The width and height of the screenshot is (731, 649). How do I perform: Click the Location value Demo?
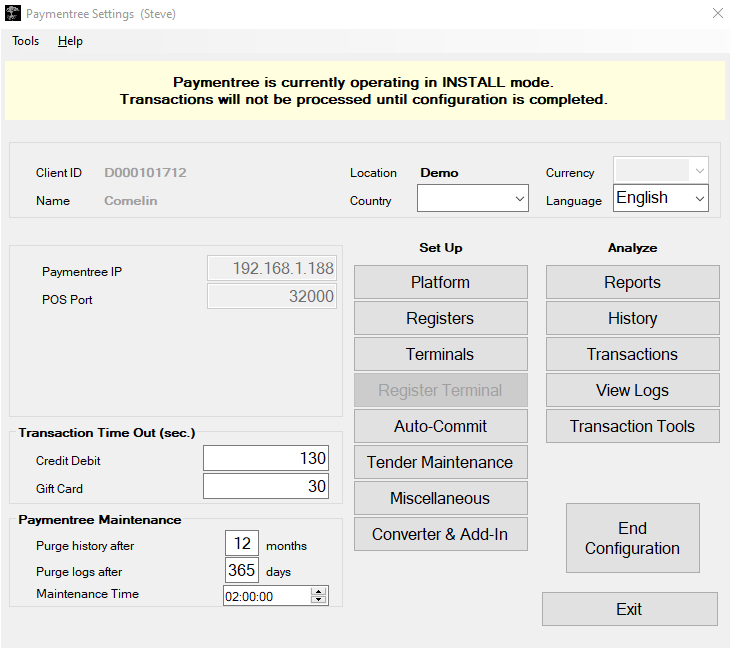439,173
